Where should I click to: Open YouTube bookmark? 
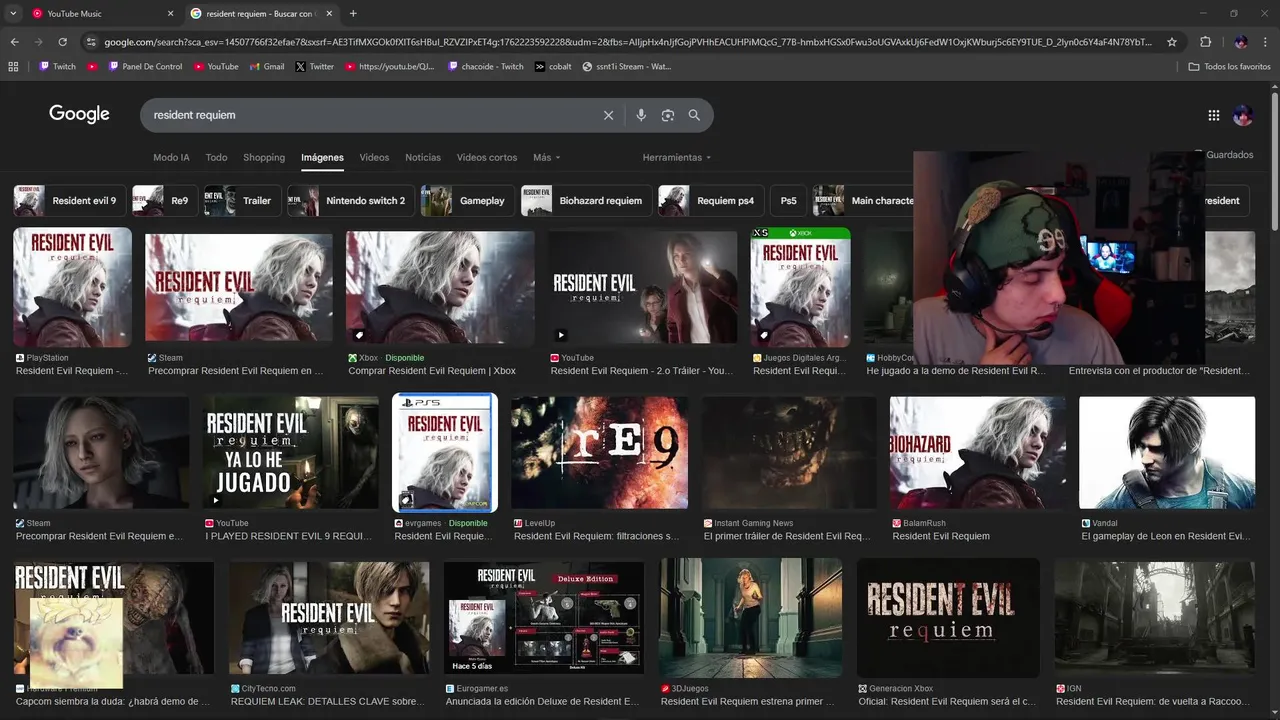click(x=216, y=67)
